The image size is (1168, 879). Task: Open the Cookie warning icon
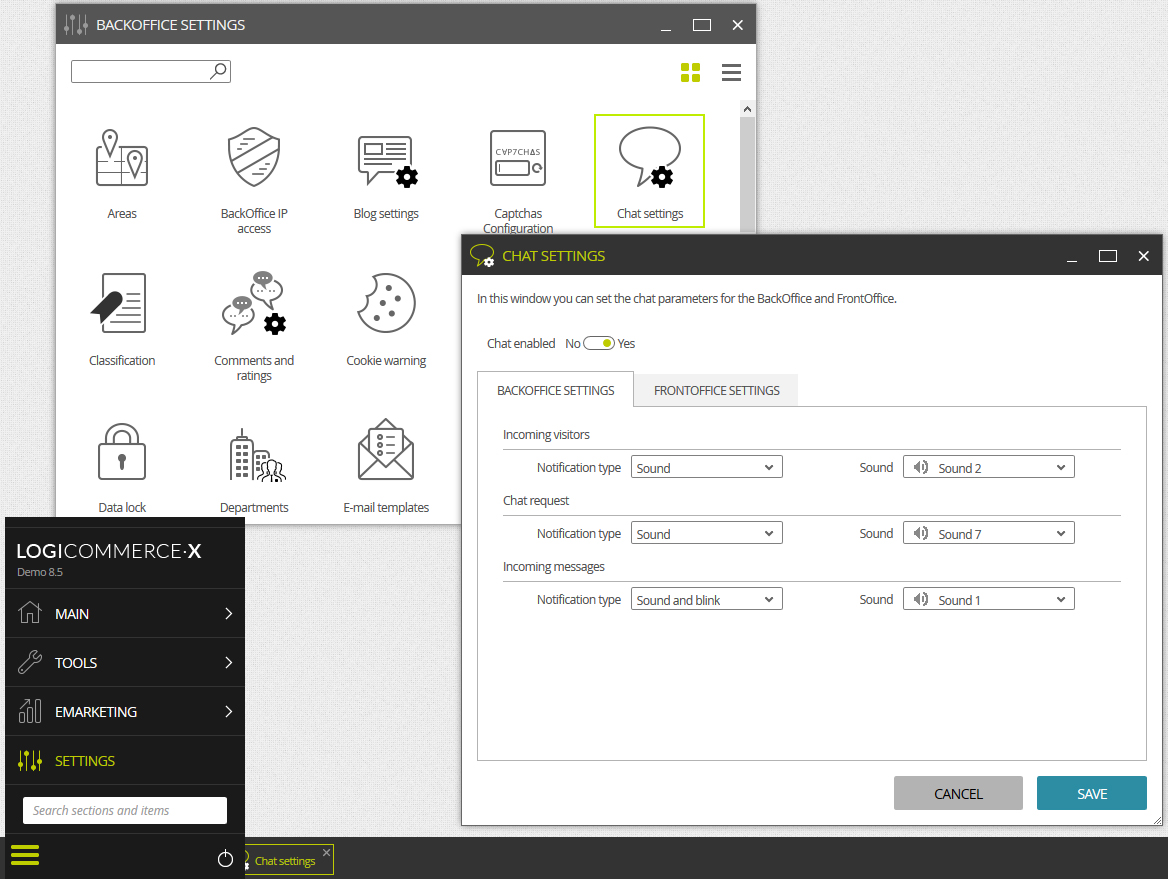(386, 303)
